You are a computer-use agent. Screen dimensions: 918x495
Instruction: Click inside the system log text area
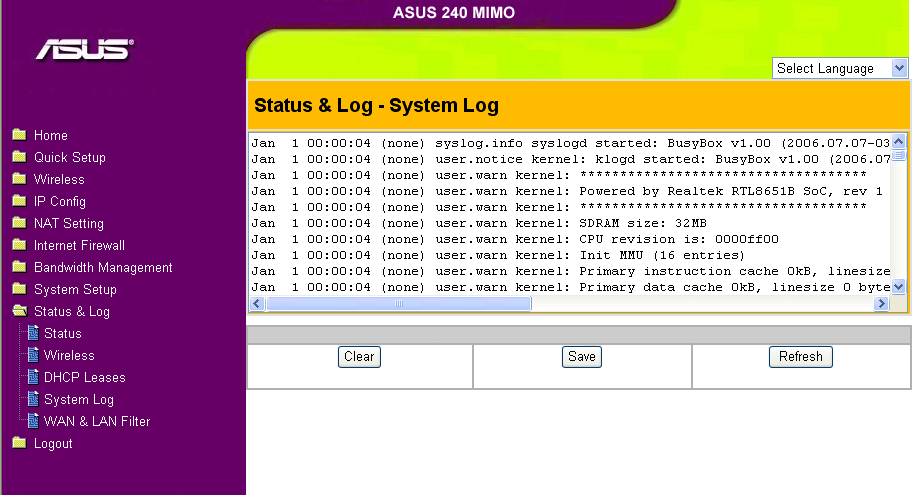[570, 215]
